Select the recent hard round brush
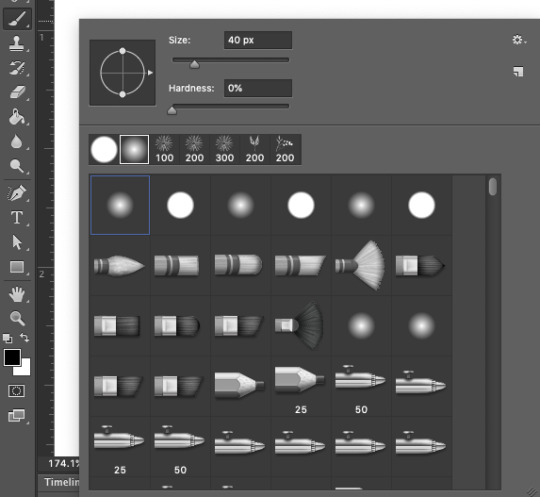This screenshot has width=540, height=497. (x=104, y=149)
